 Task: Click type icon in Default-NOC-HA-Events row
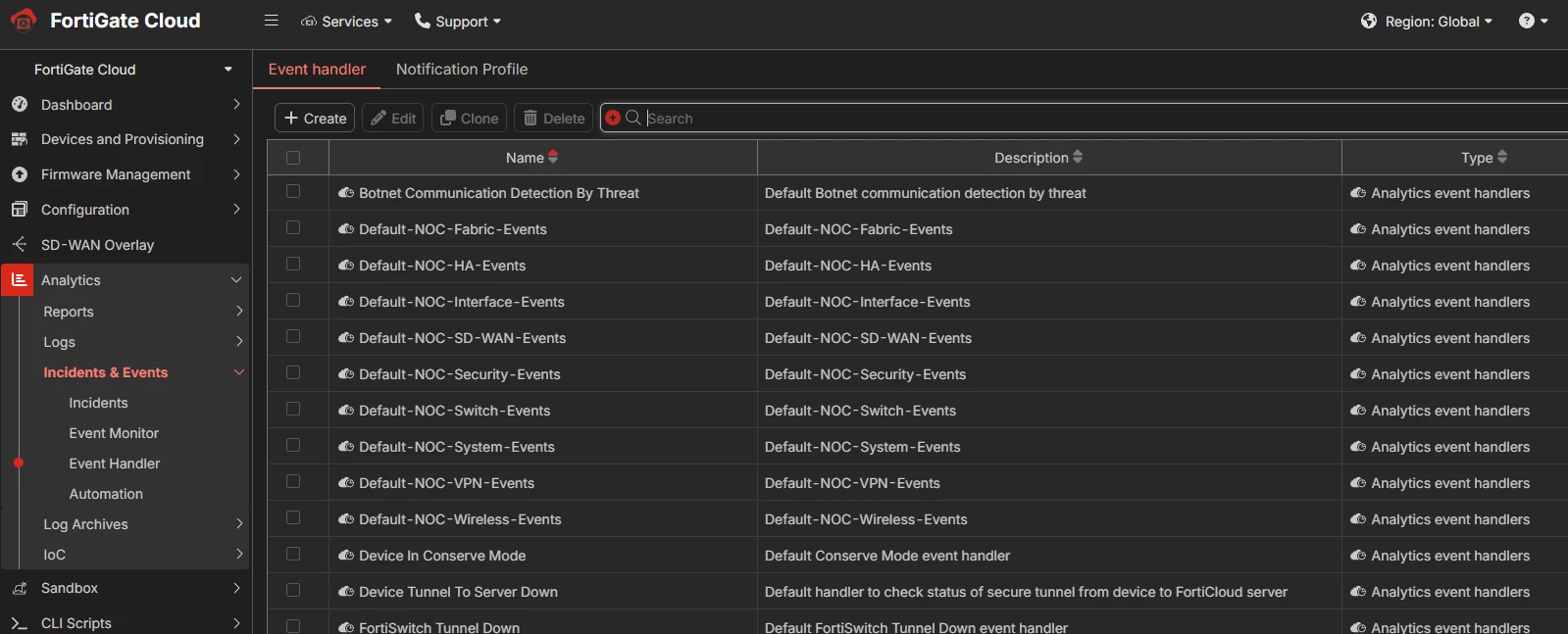click(x=1358, y=266)
